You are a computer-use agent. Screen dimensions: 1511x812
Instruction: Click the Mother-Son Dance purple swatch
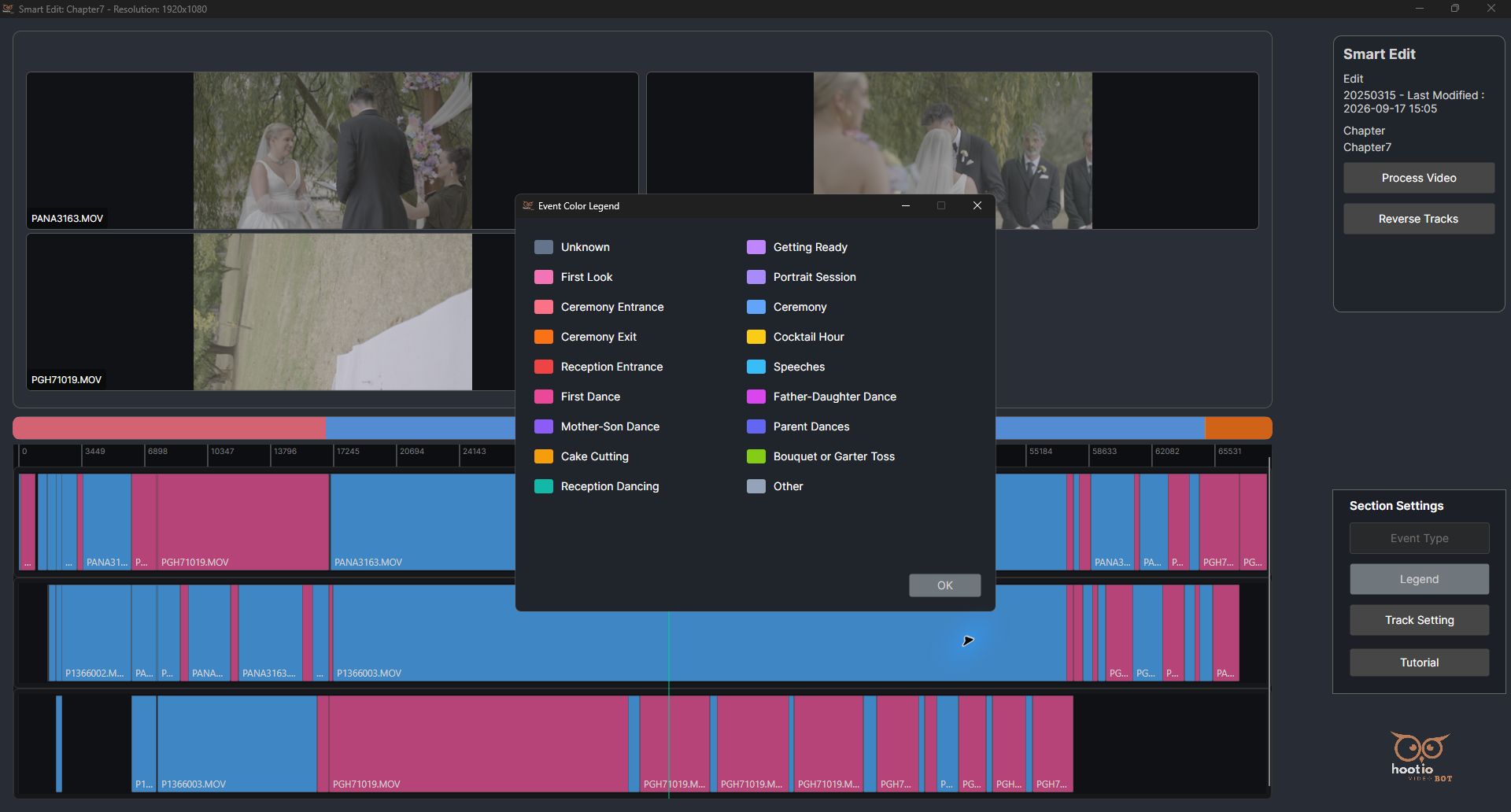point(544,426)
